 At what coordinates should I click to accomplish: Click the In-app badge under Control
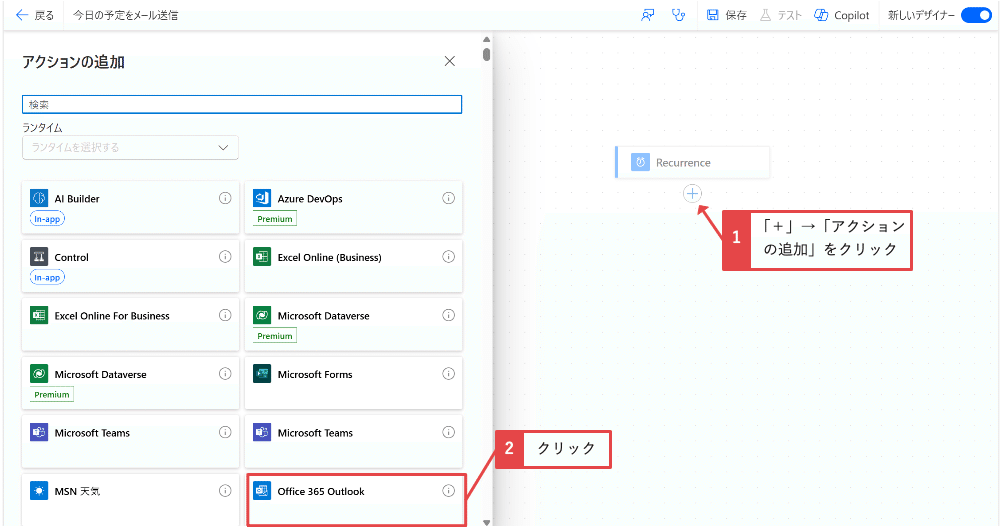47,278
